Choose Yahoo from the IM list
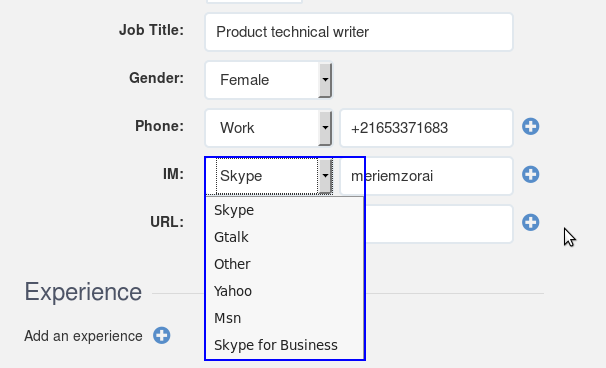 (285, 291)
